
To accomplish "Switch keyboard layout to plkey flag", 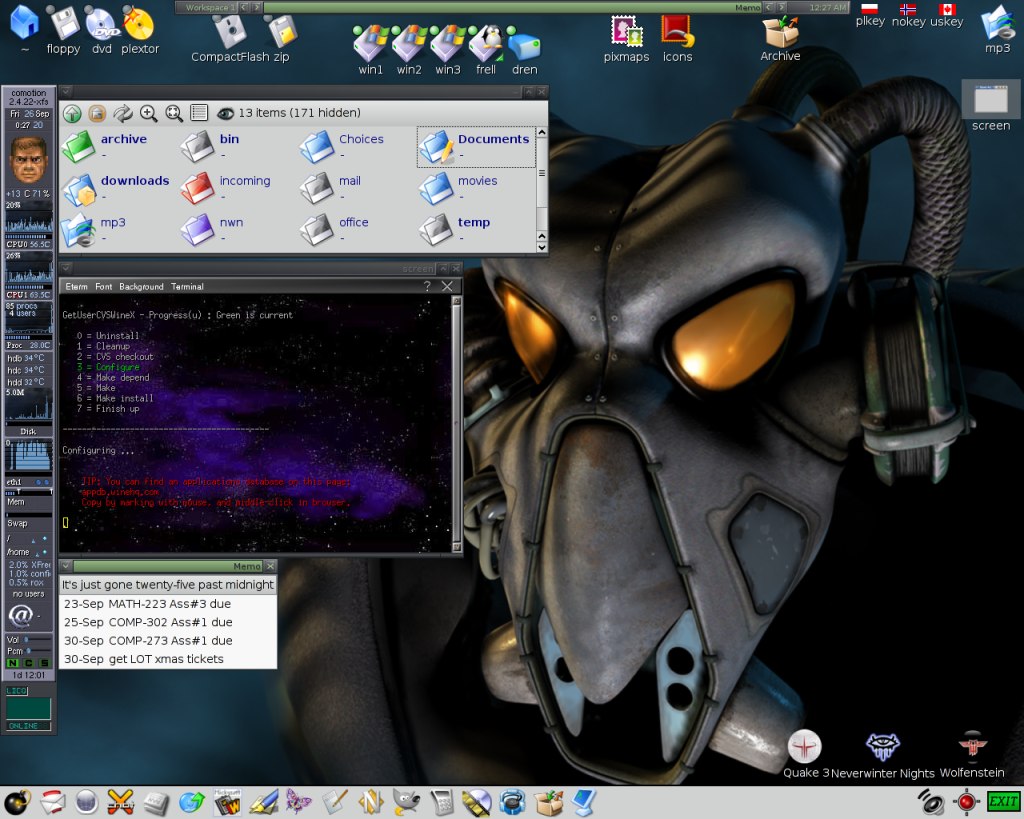I will 870,16.
